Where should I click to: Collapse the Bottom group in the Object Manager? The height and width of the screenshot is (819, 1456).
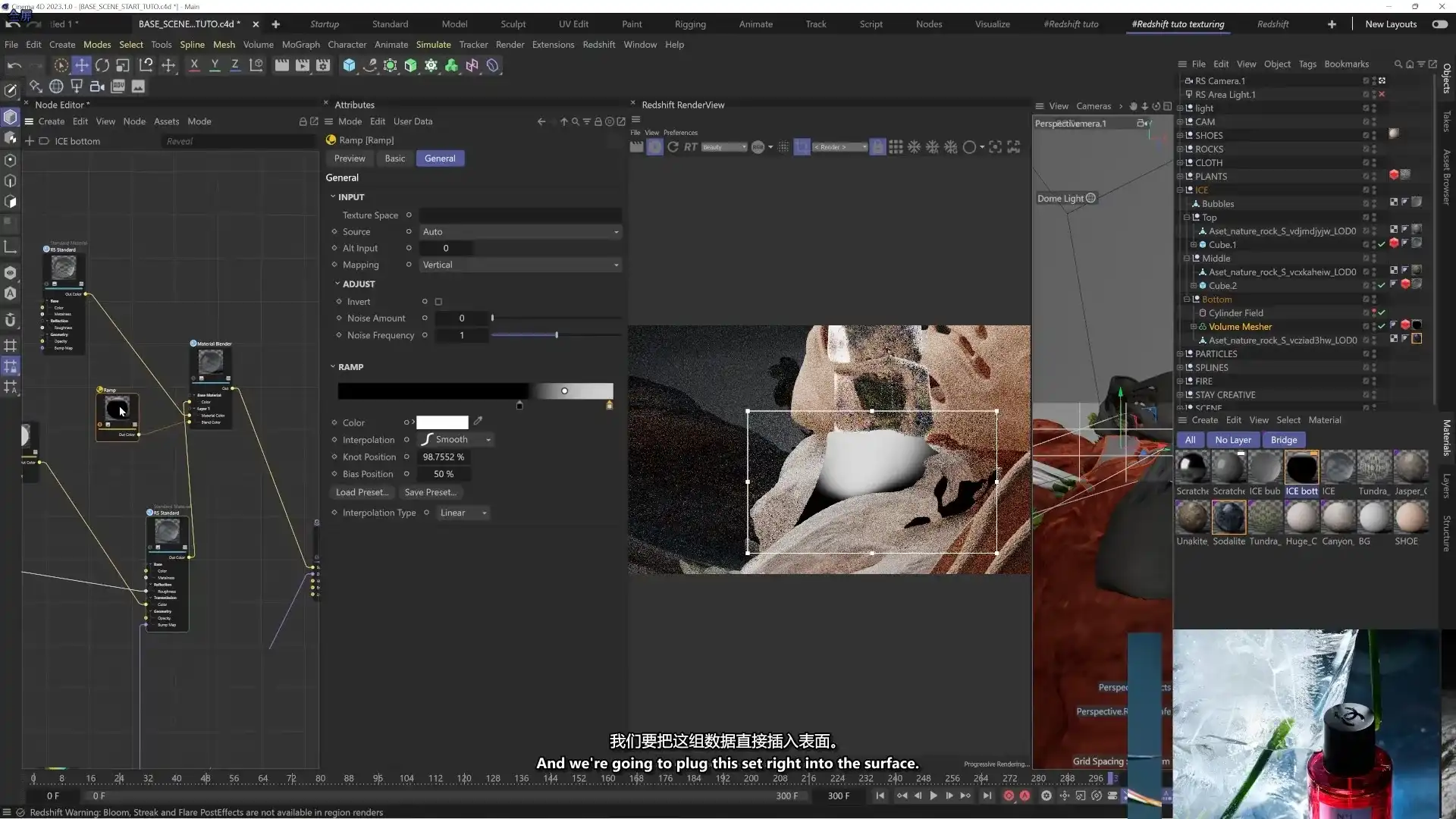tap(1185, 300)
